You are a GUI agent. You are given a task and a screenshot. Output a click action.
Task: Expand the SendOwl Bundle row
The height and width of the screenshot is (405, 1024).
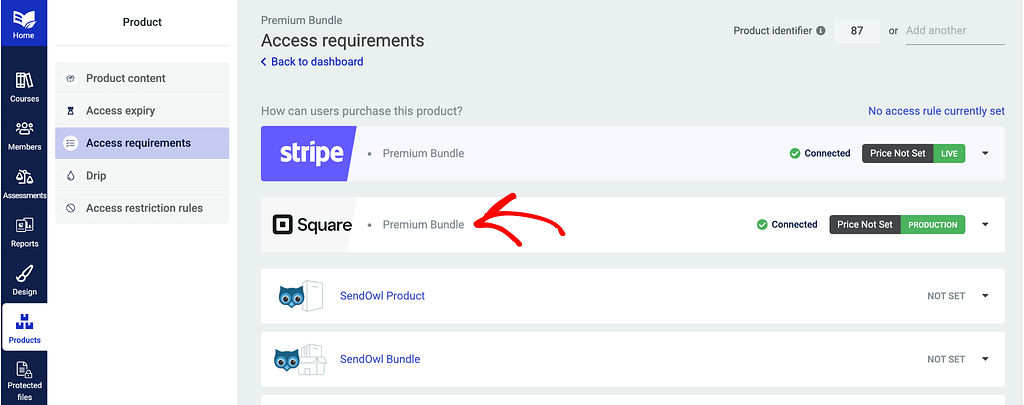tap(985, 359)
